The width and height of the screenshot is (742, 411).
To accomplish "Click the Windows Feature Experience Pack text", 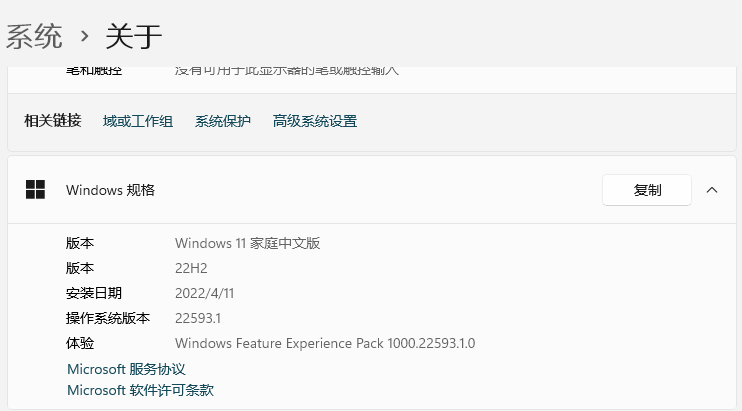I will [325, 343].
